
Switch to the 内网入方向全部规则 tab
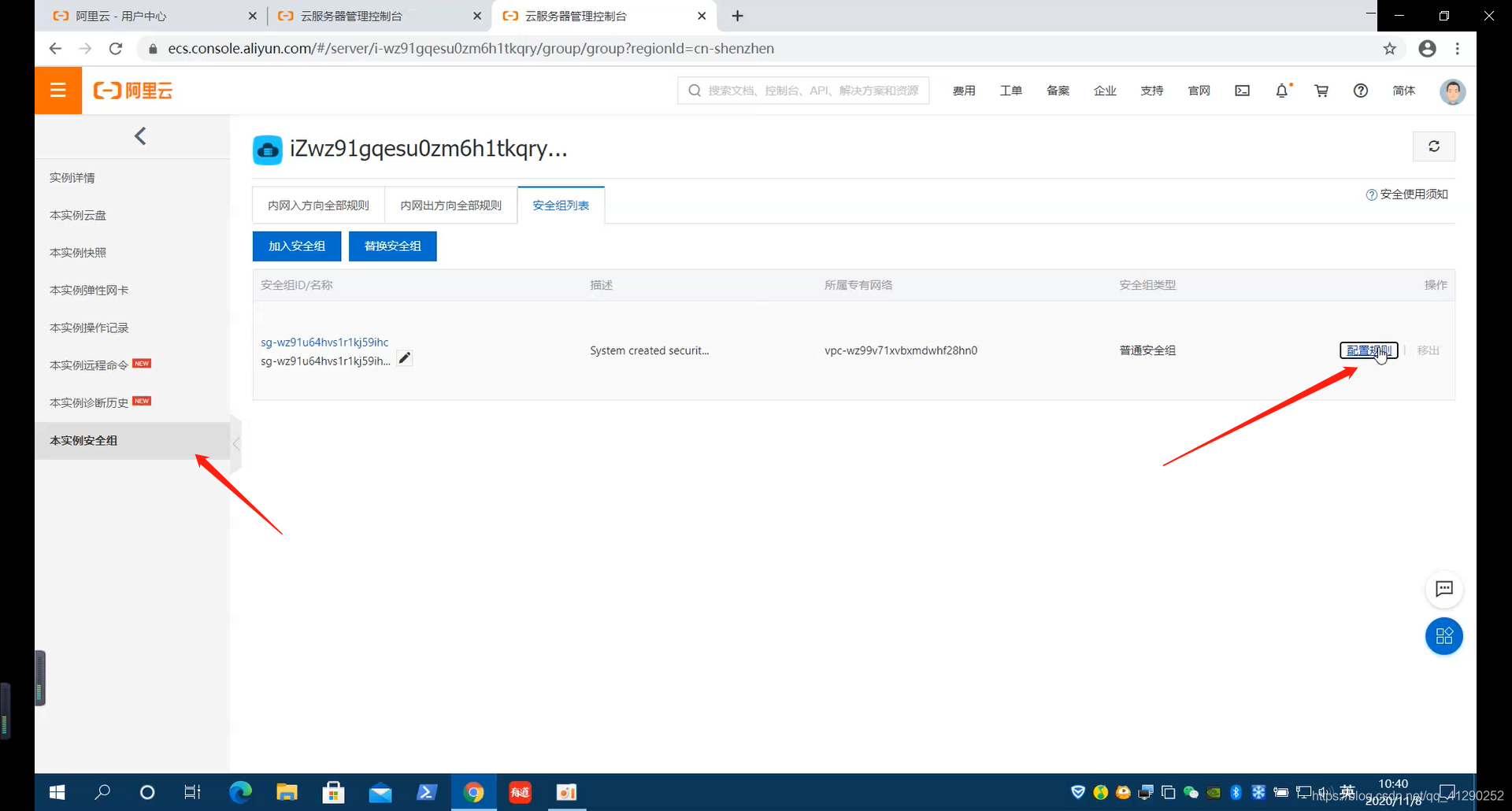point(318,206)
